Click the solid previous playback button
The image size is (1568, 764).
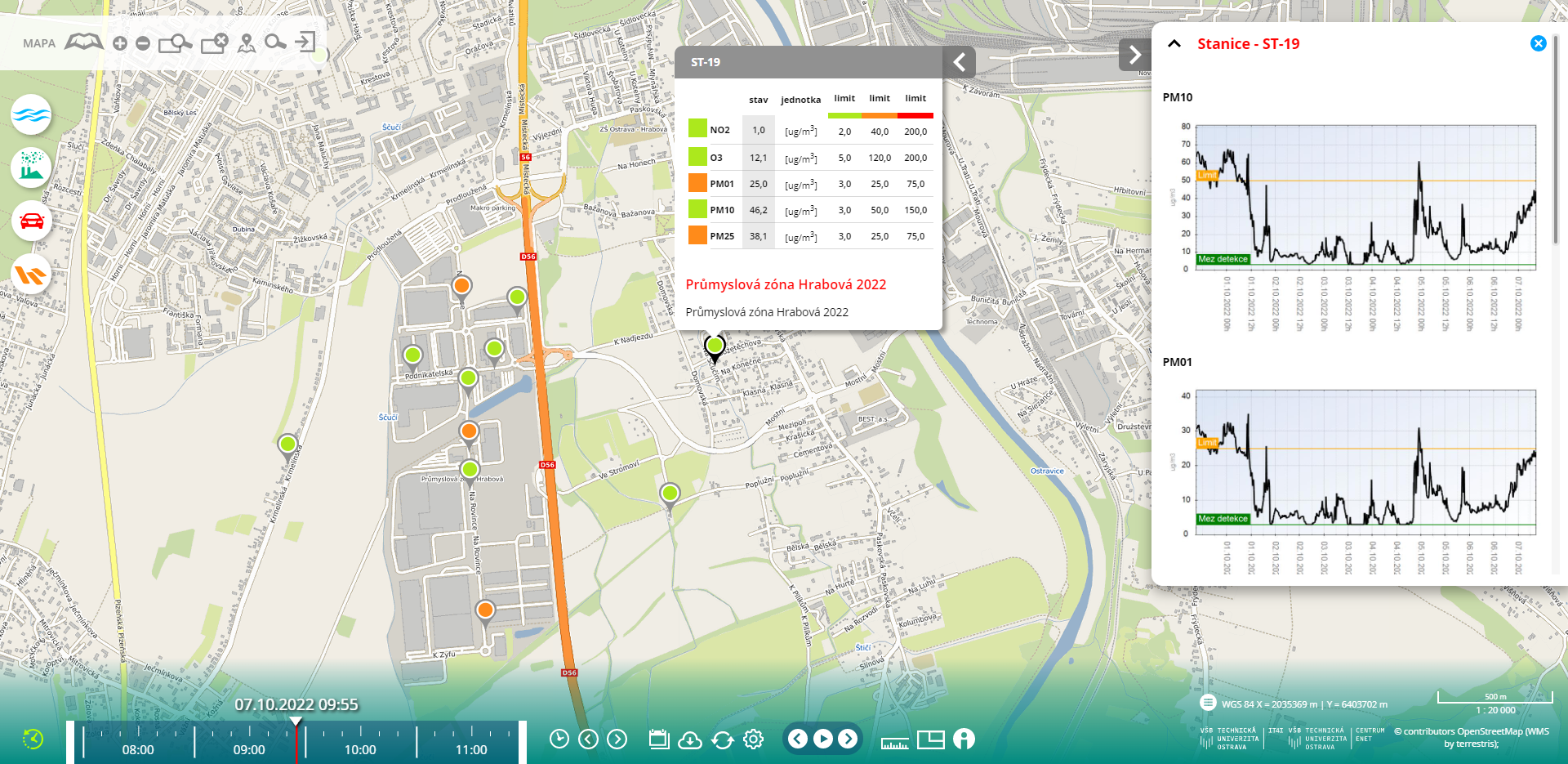tap(798, 739)
